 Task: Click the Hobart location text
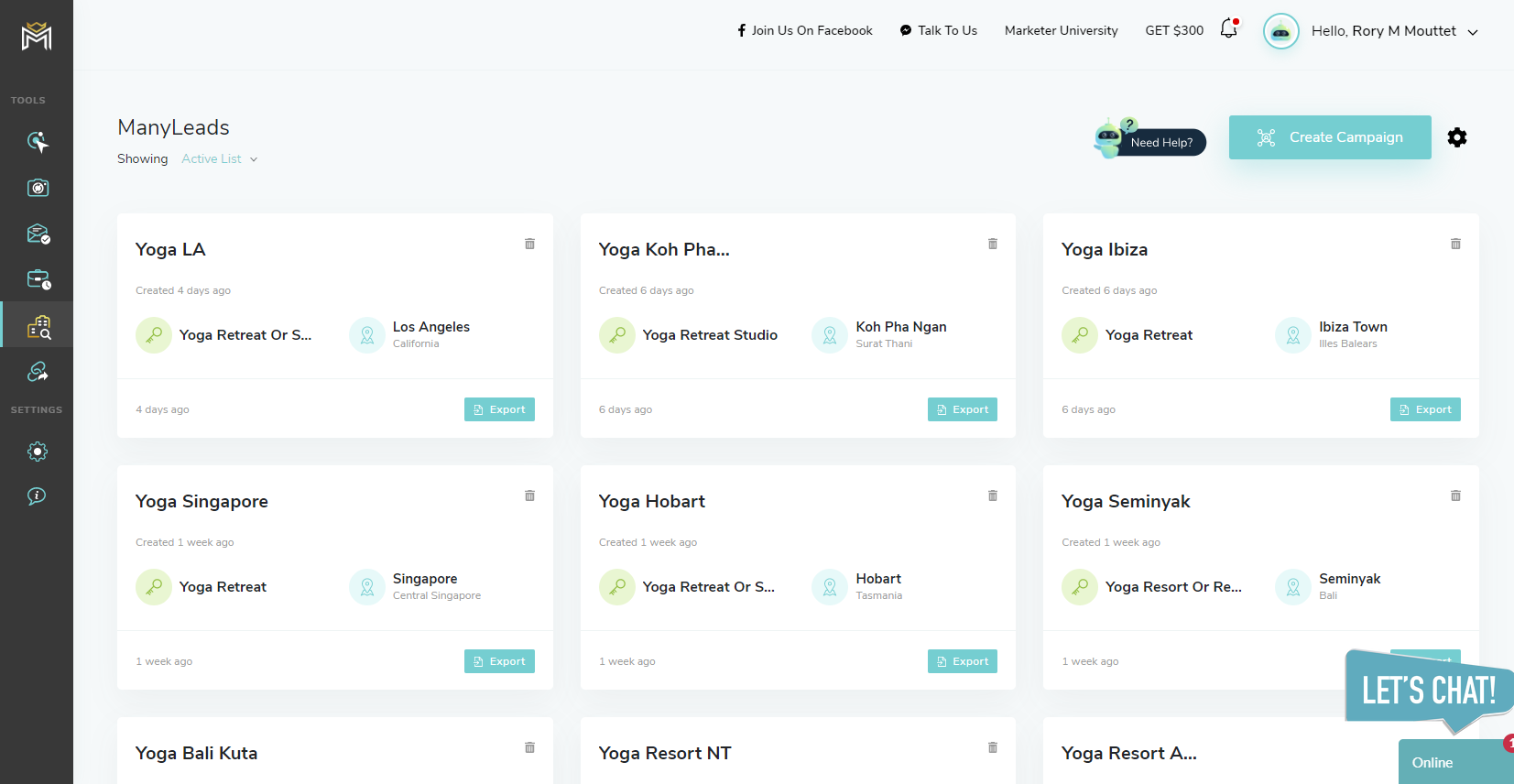point(878,579)
